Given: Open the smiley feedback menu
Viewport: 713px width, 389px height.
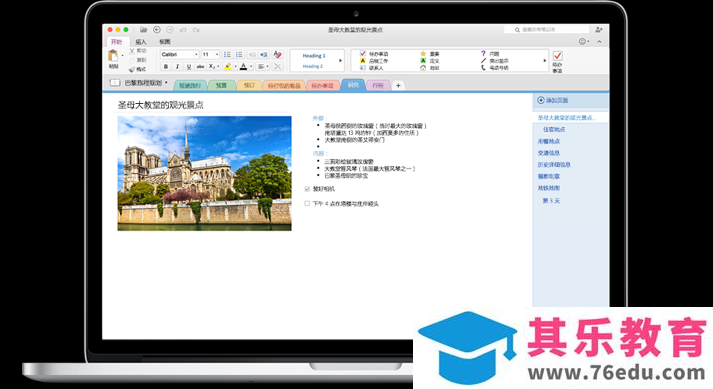Looking at the screenshot, I should (x=583, y=41).
